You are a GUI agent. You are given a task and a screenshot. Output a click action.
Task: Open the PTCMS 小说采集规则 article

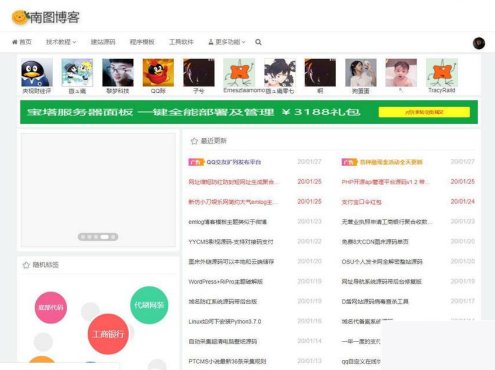(227, 361)
